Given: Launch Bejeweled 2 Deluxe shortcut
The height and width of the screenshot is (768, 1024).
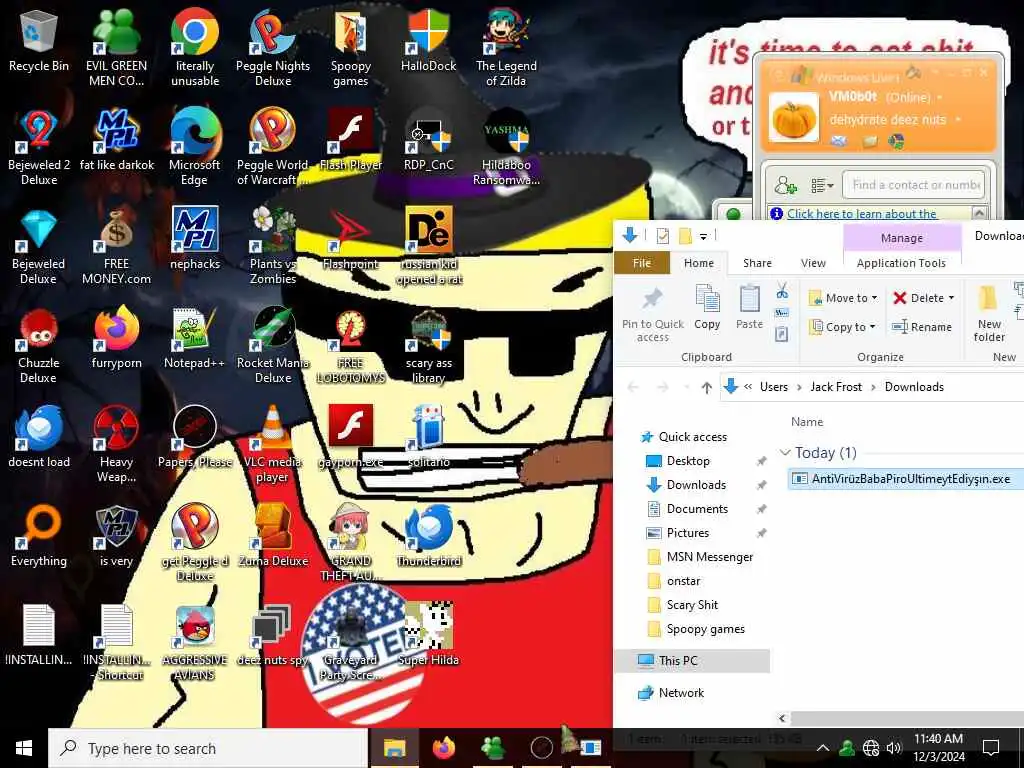Looking at the screenshot, I should 39,148.
